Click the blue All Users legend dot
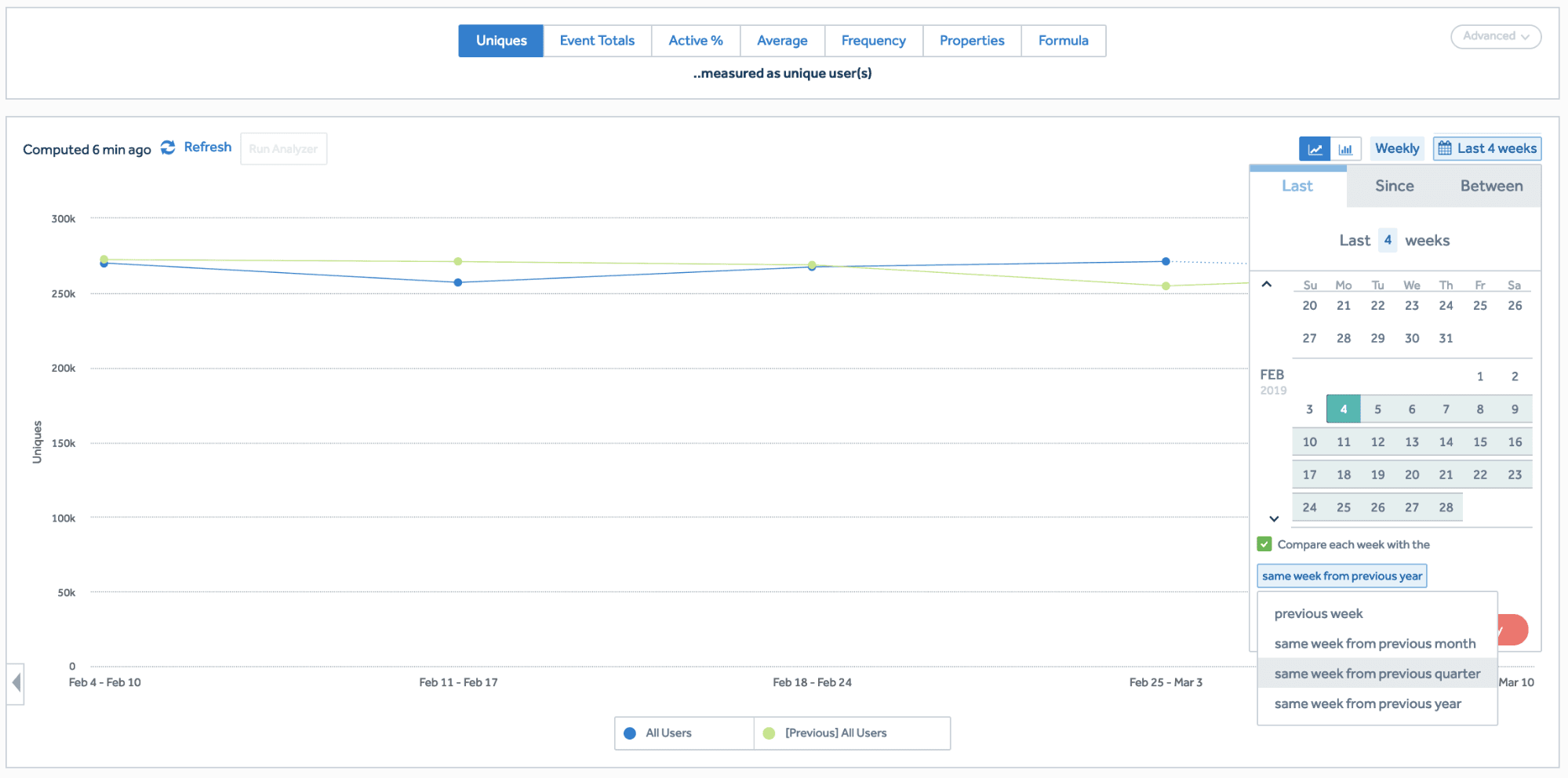The height and width of the screenshot is (778, 1568). 629,733
